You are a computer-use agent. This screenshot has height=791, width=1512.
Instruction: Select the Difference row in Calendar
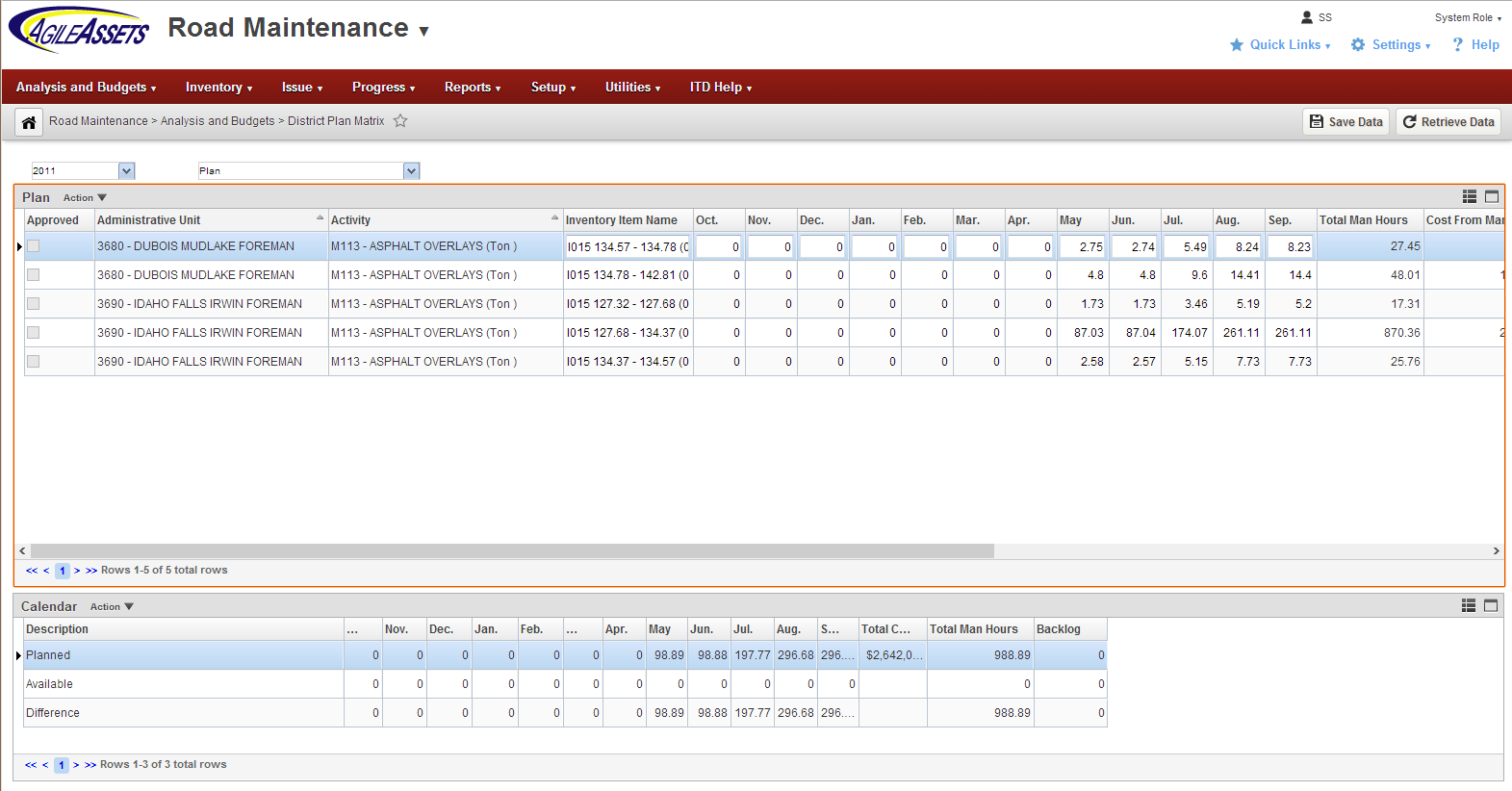pos(565,713)
